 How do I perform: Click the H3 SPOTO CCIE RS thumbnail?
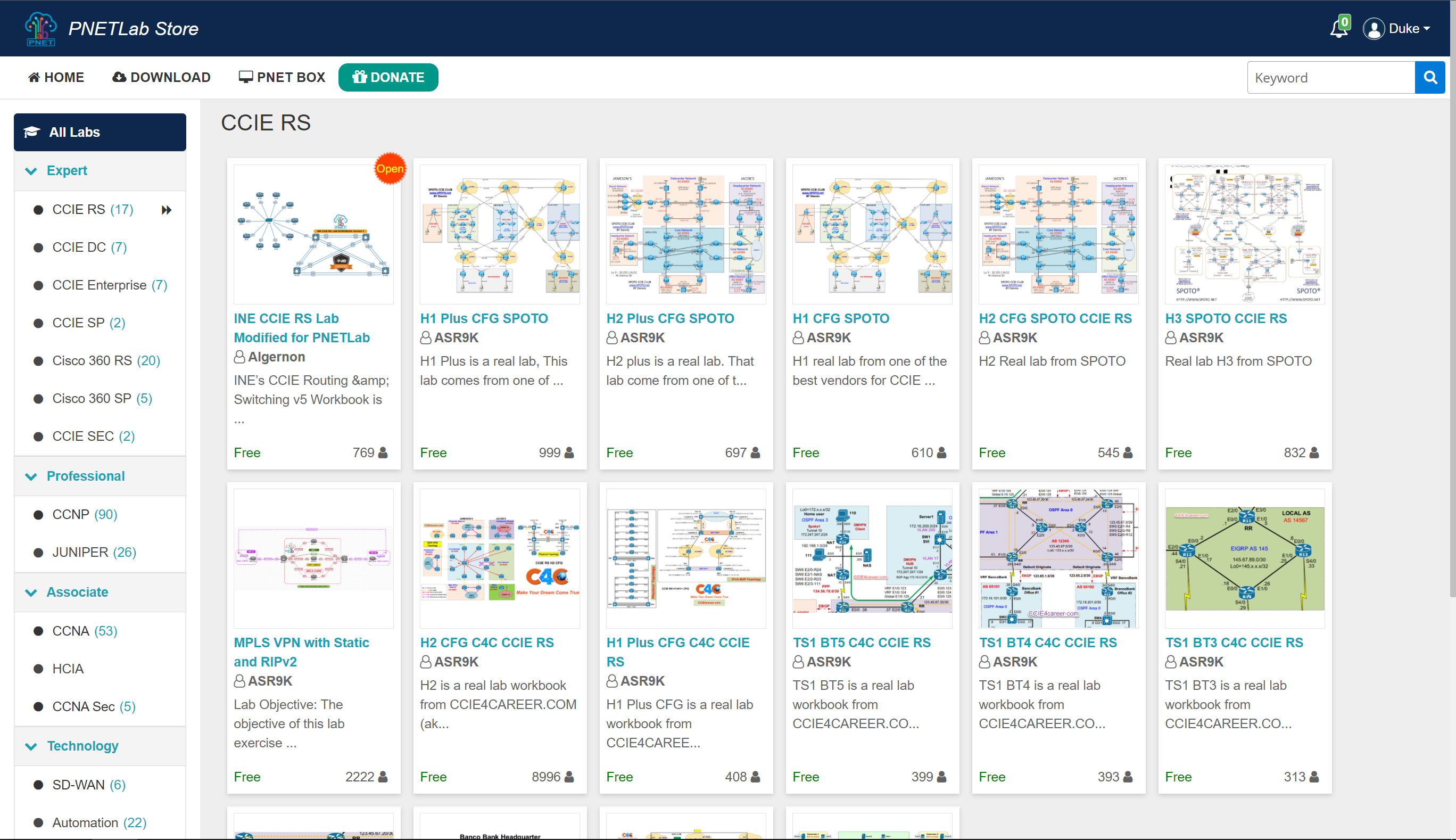pyautogui.click(x=1245, y=234)
